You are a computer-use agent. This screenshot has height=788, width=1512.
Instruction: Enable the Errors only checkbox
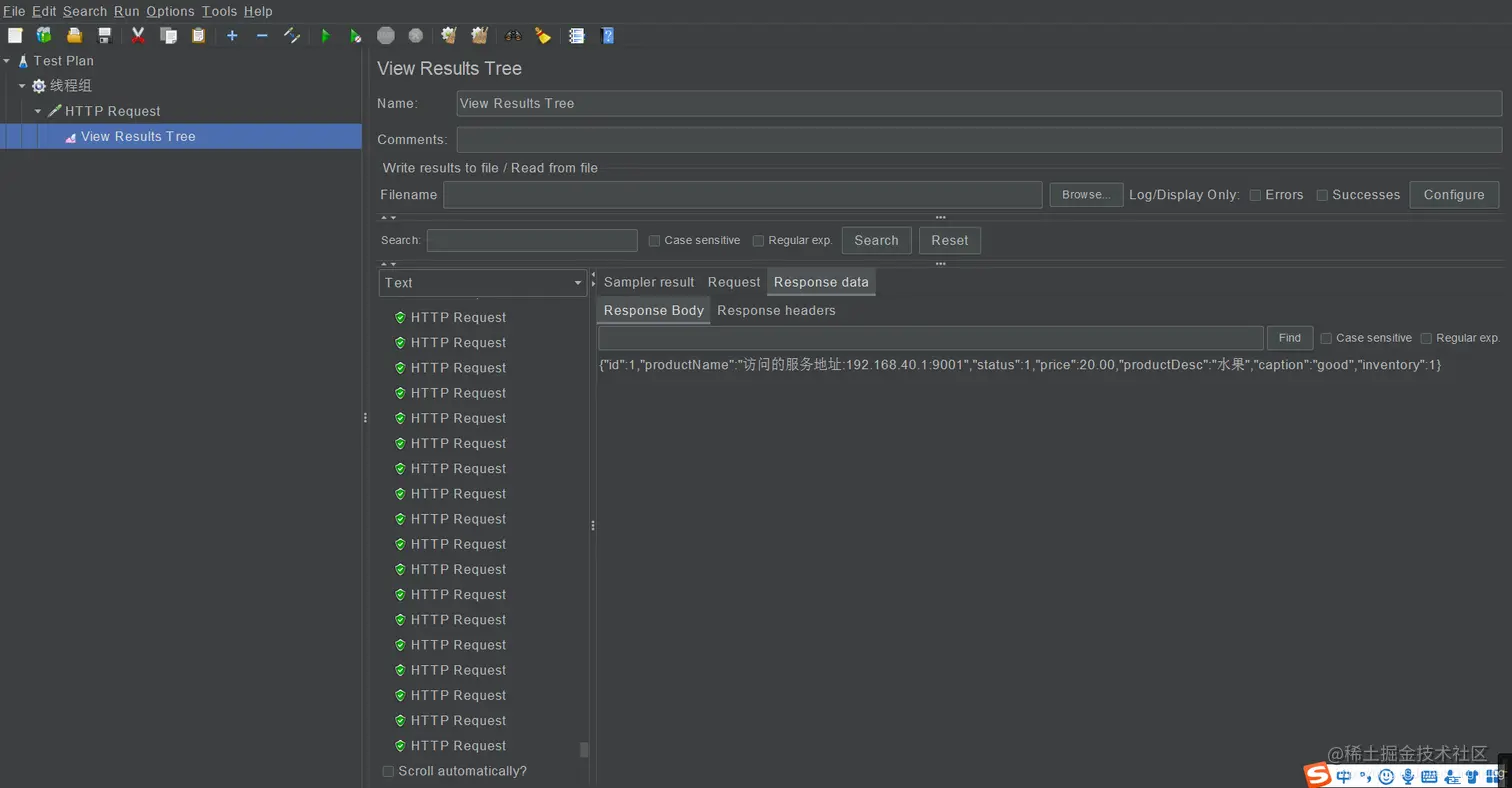1255,195
